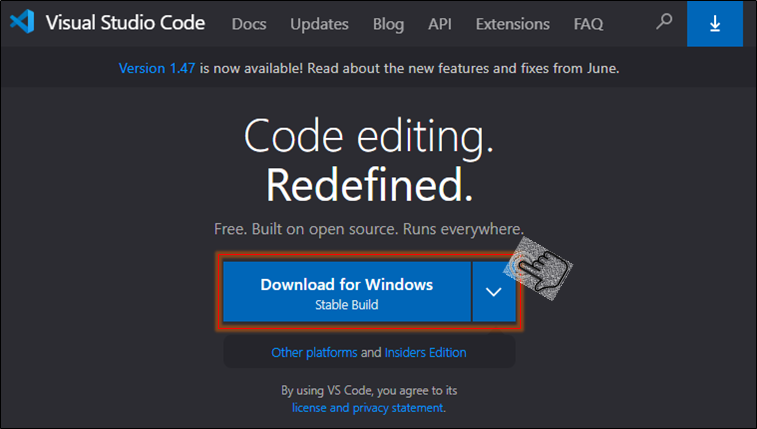Go to the Updates page
This screenshot has width=757, height=429.
click(x=319, y=24)
